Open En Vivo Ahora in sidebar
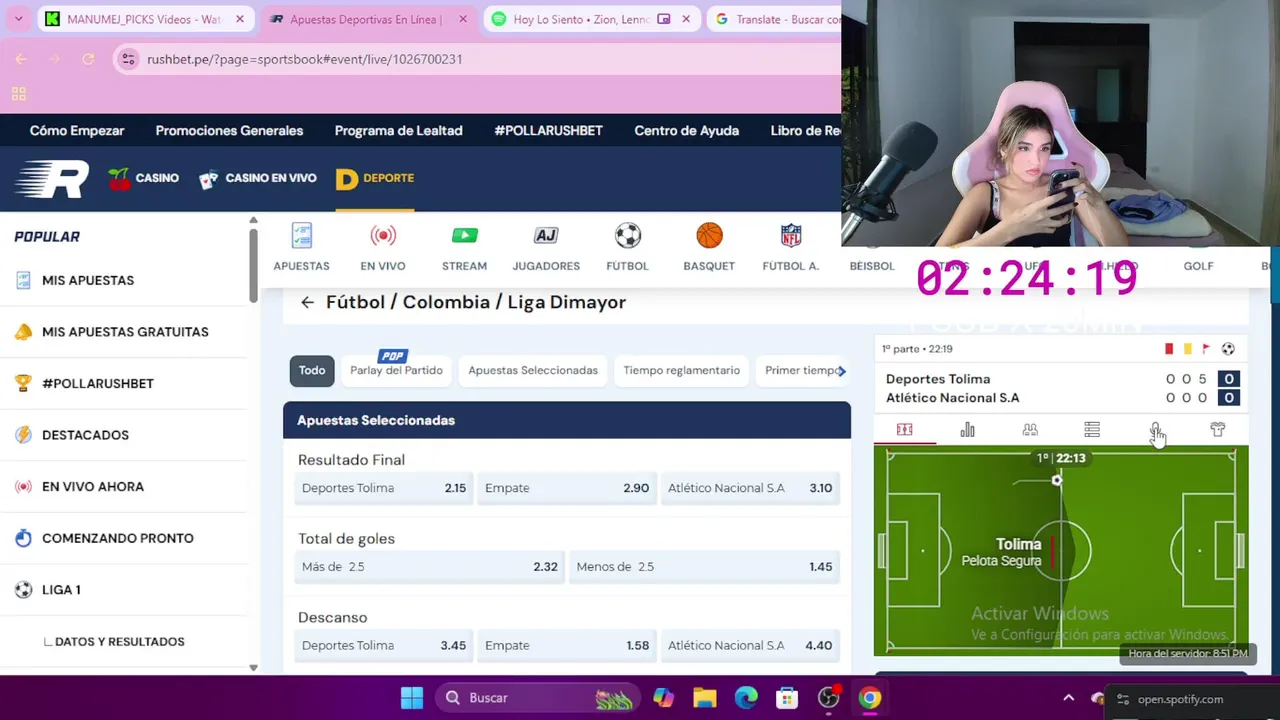1280x720 pixels. click(x=92, y=487)
